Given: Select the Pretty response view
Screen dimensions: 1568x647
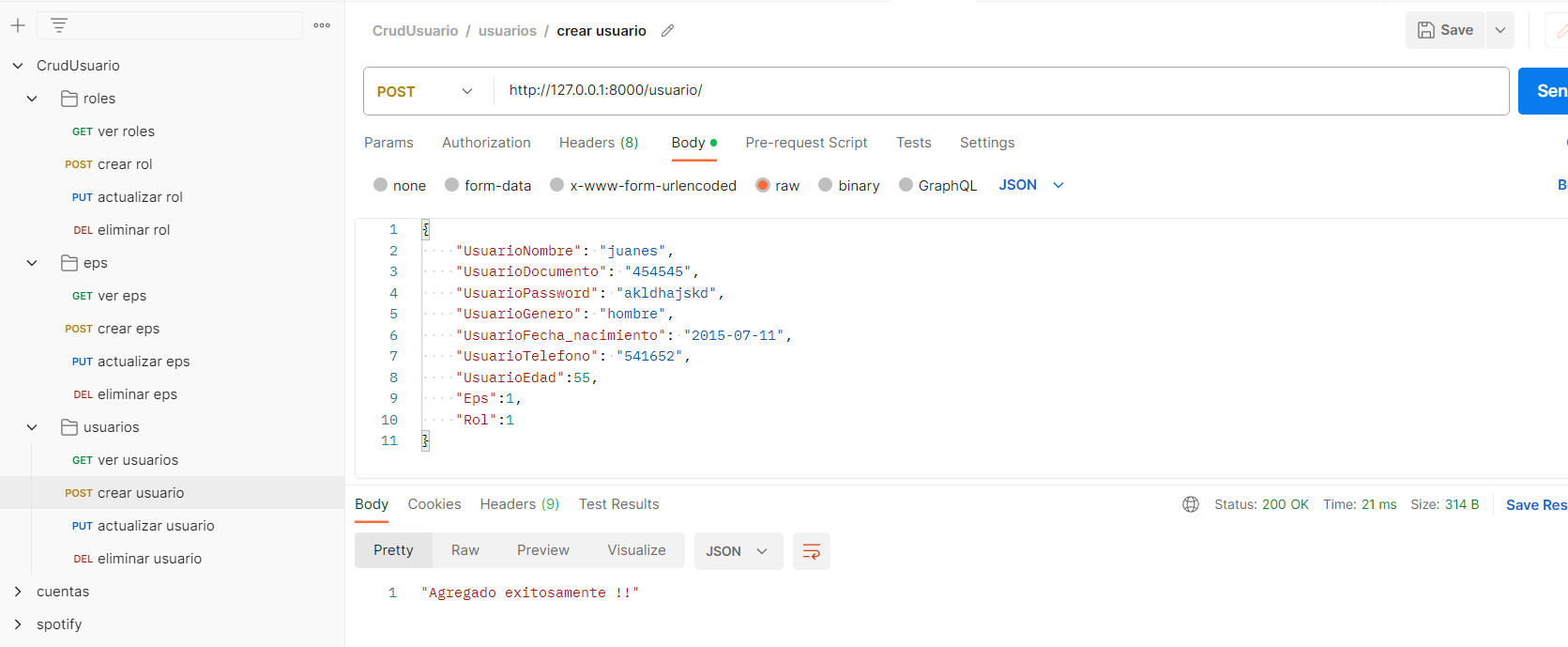Looking at the screenshot, I should [x=393, y=550].
